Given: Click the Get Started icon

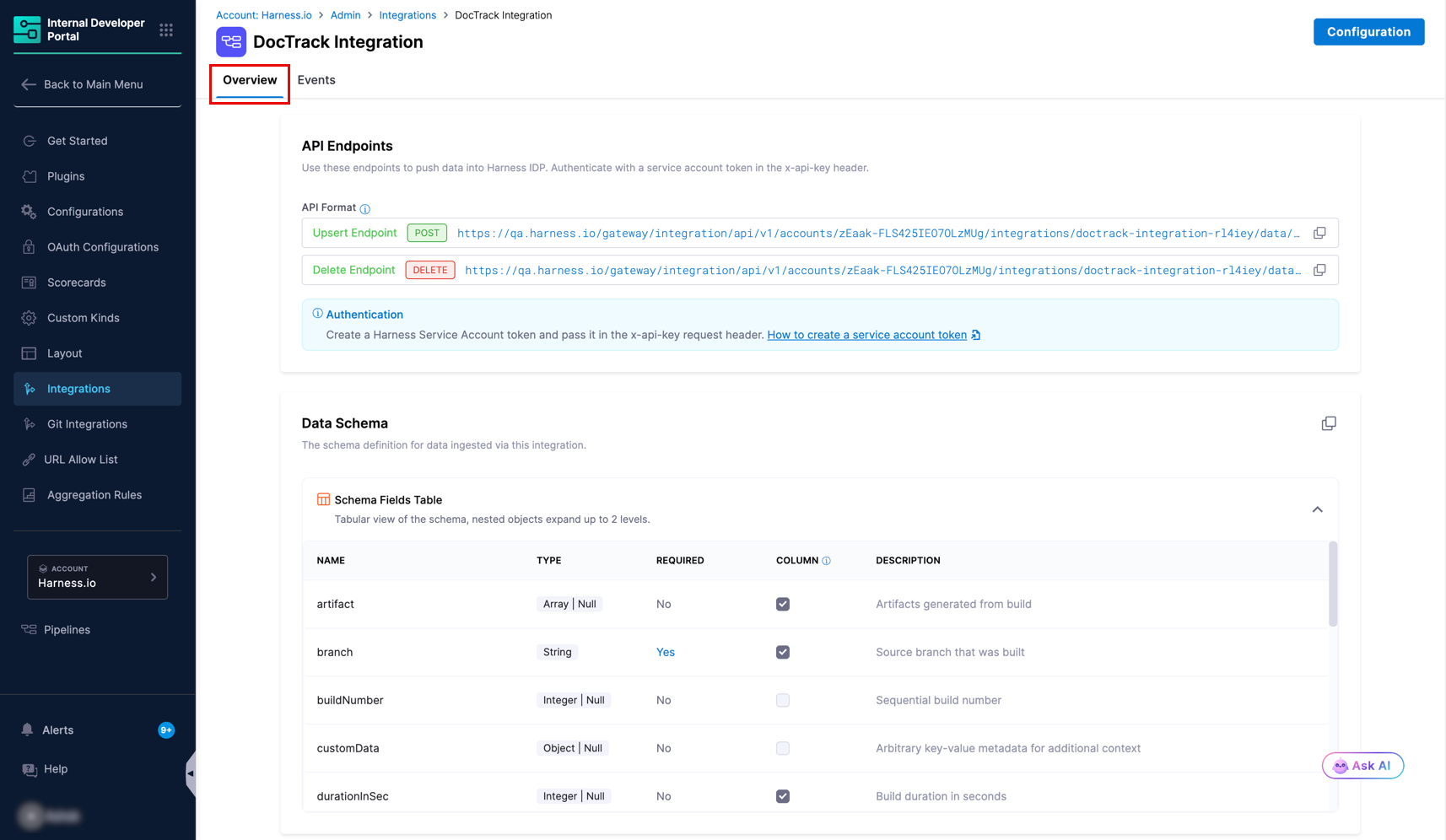Looking at the screenshot, I should point(30,141).
